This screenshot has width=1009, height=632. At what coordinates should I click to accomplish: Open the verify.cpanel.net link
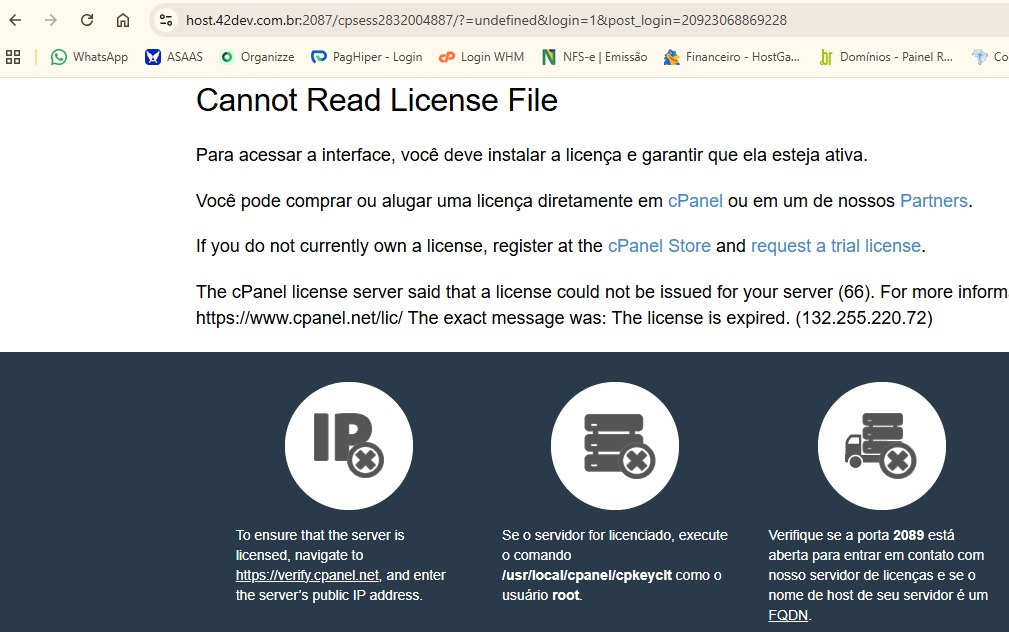click(307, 575)
